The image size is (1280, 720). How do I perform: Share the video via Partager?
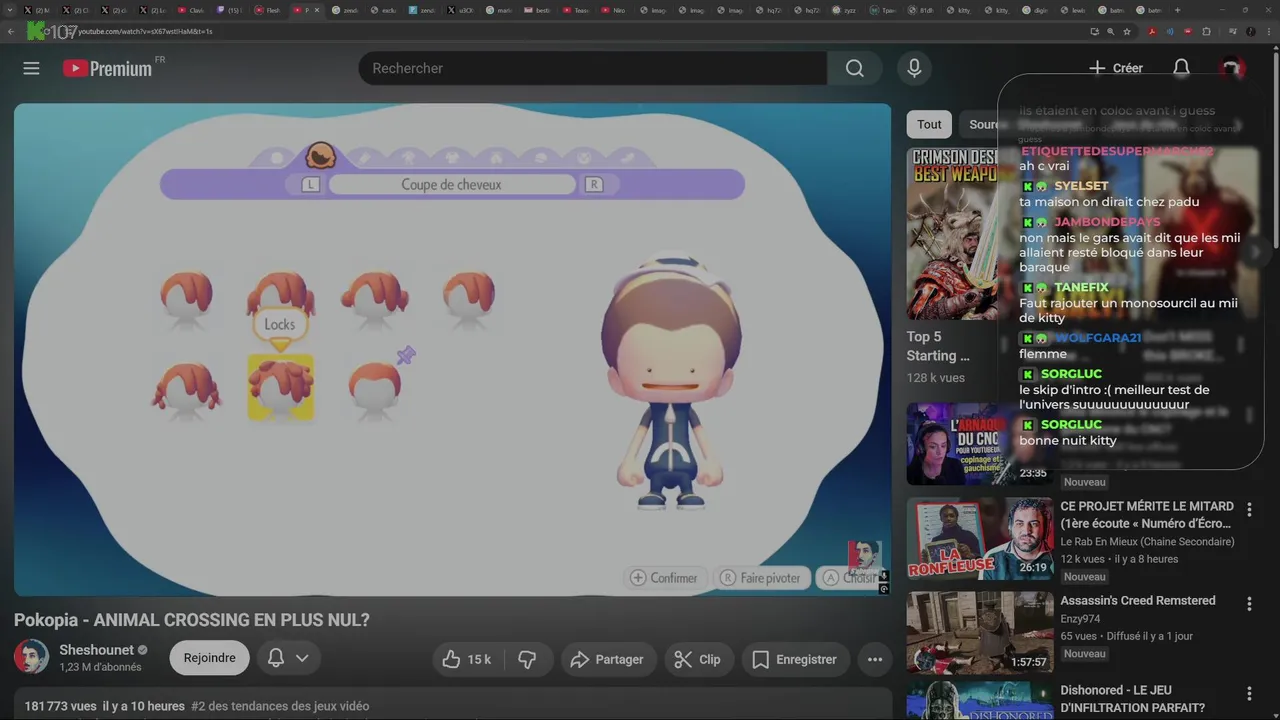coord(606,659)
